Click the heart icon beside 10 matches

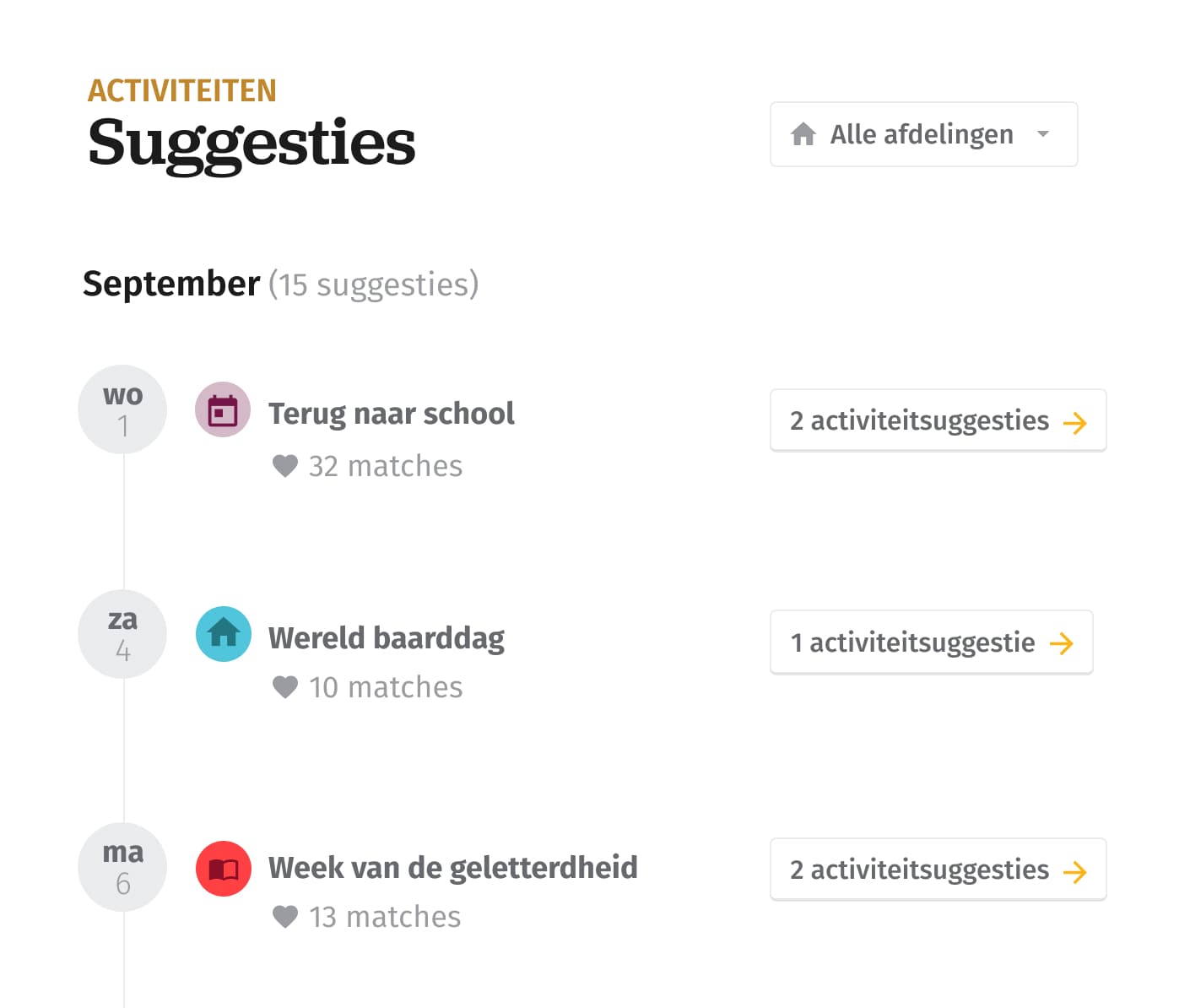click(x=285, y=687)
